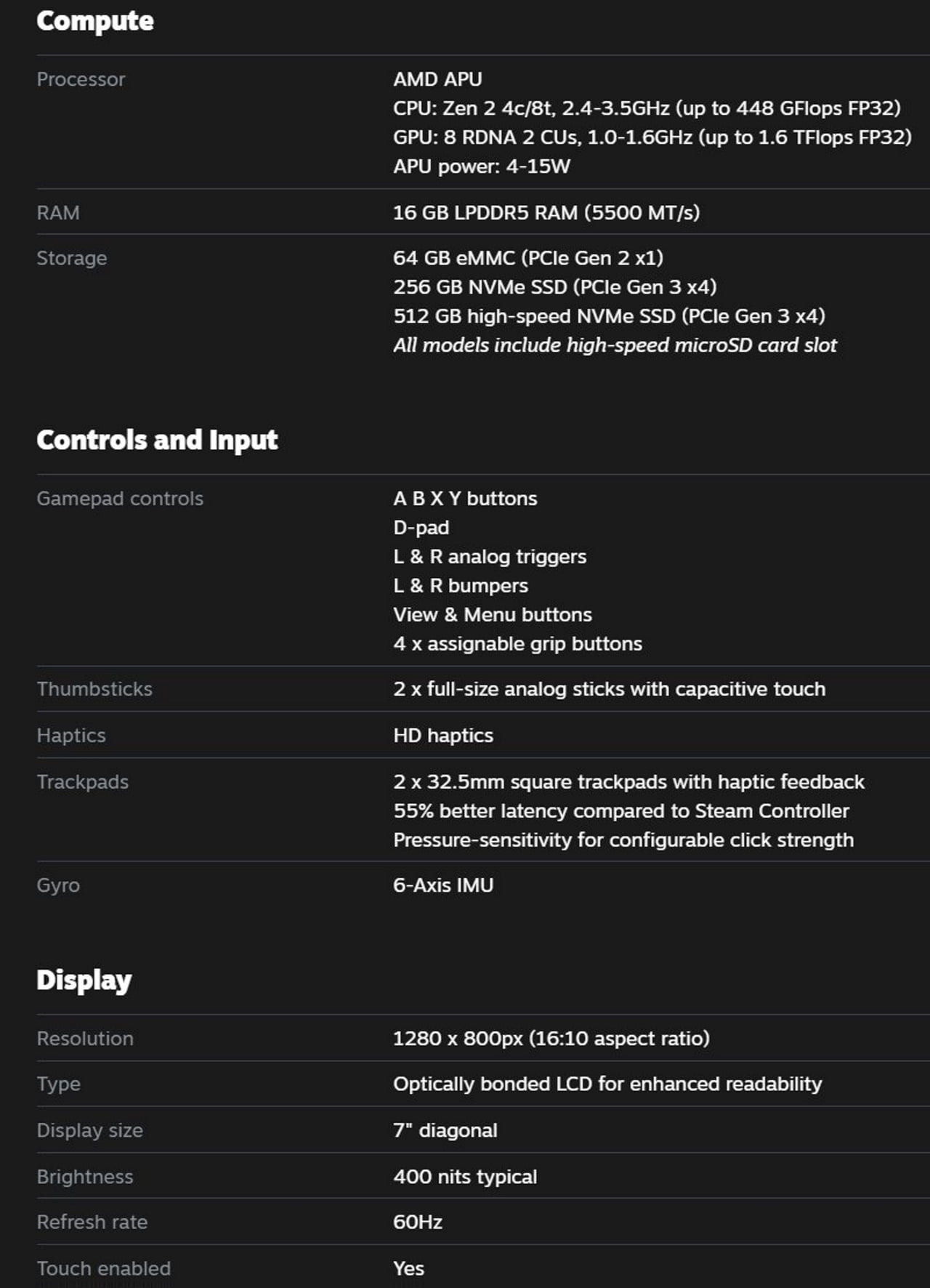Click the AMD APU text
This screenshot has width=930, height=1288.
click(x=437, y=79)
